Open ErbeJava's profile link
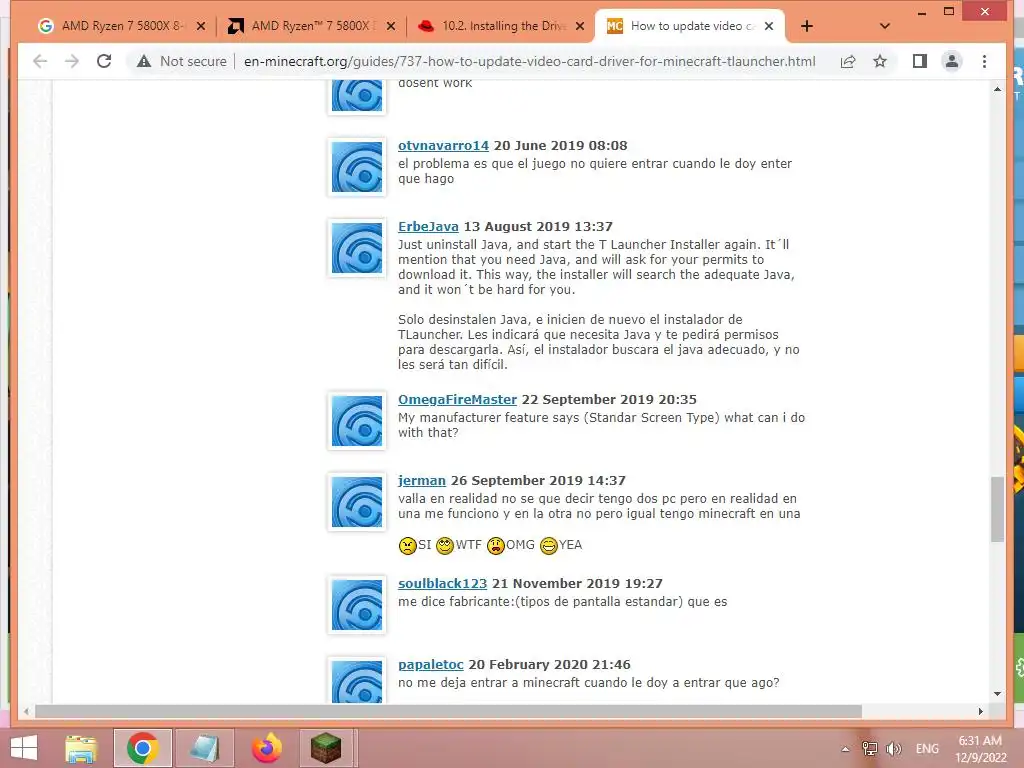This screenshot has height=768, width=1024. coord(428,227)
